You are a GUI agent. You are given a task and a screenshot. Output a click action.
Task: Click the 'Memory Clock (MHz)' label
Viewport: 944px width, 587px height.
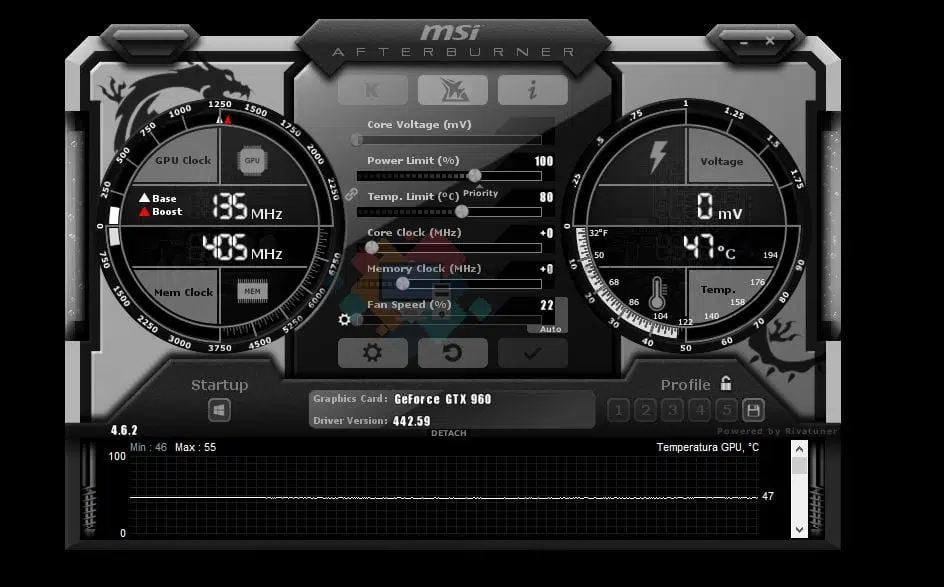click(x=424, y=269)
